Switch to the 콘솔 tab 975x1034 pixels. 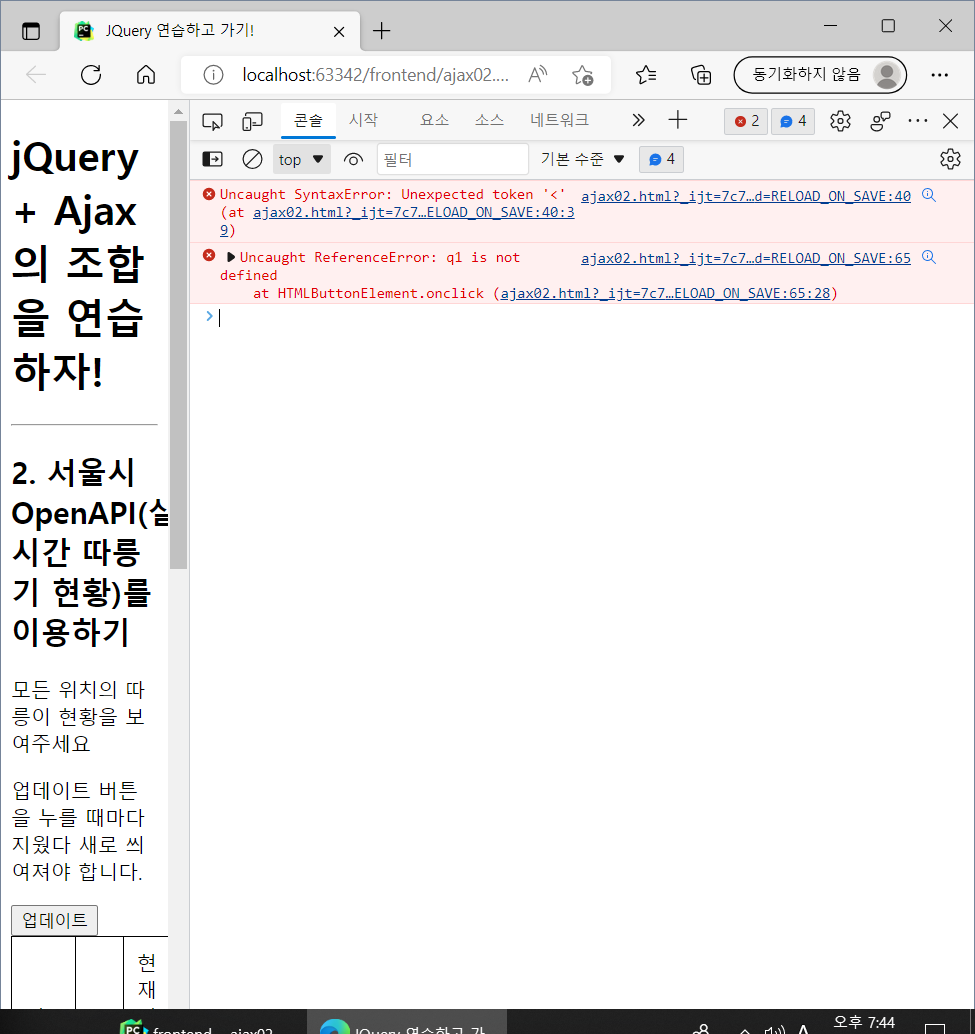point(308,121)
